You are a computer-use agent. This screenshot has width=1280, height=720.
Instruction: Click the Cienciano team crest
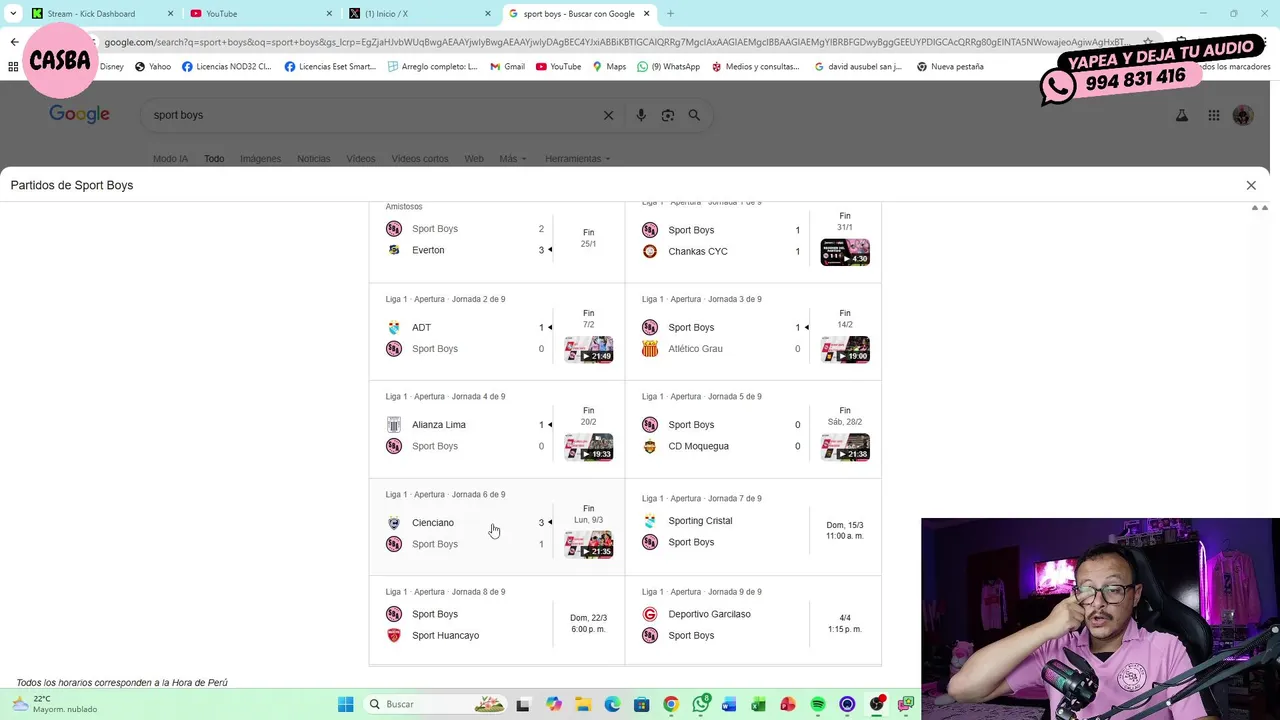(x=394, y=523)
